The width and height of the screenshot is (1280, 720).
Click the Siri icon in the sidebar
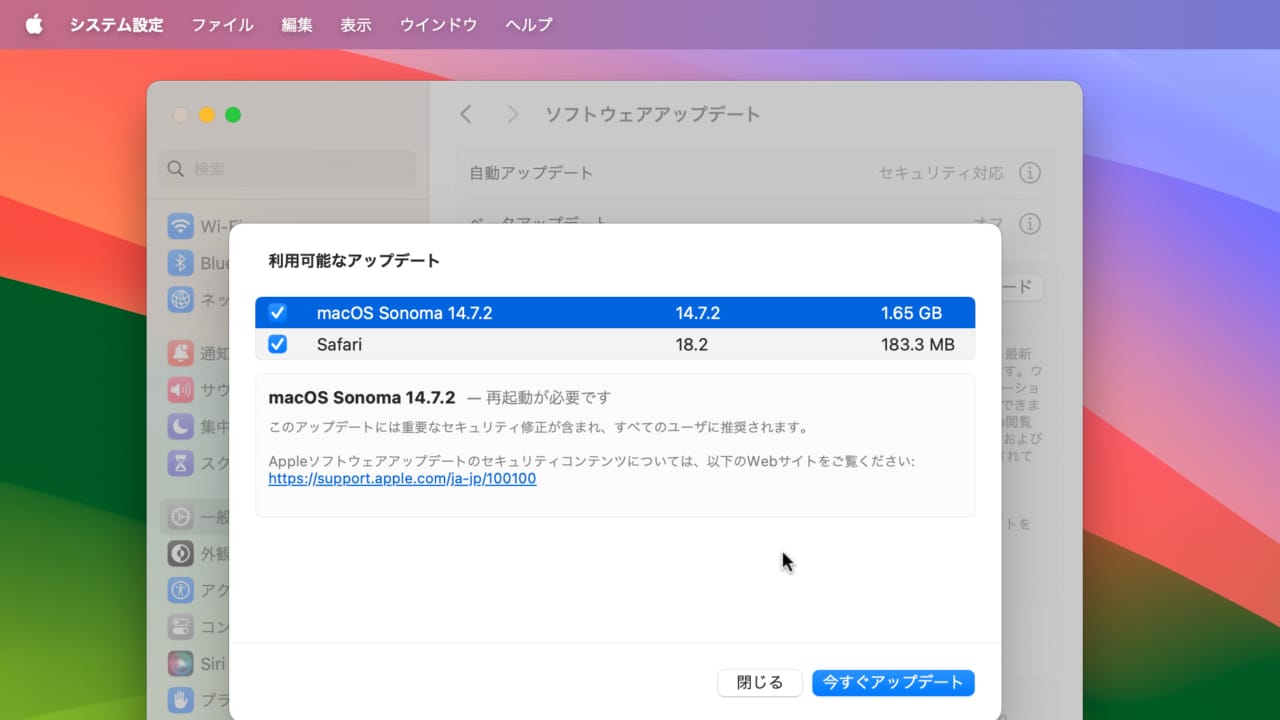tap(180, 663)
